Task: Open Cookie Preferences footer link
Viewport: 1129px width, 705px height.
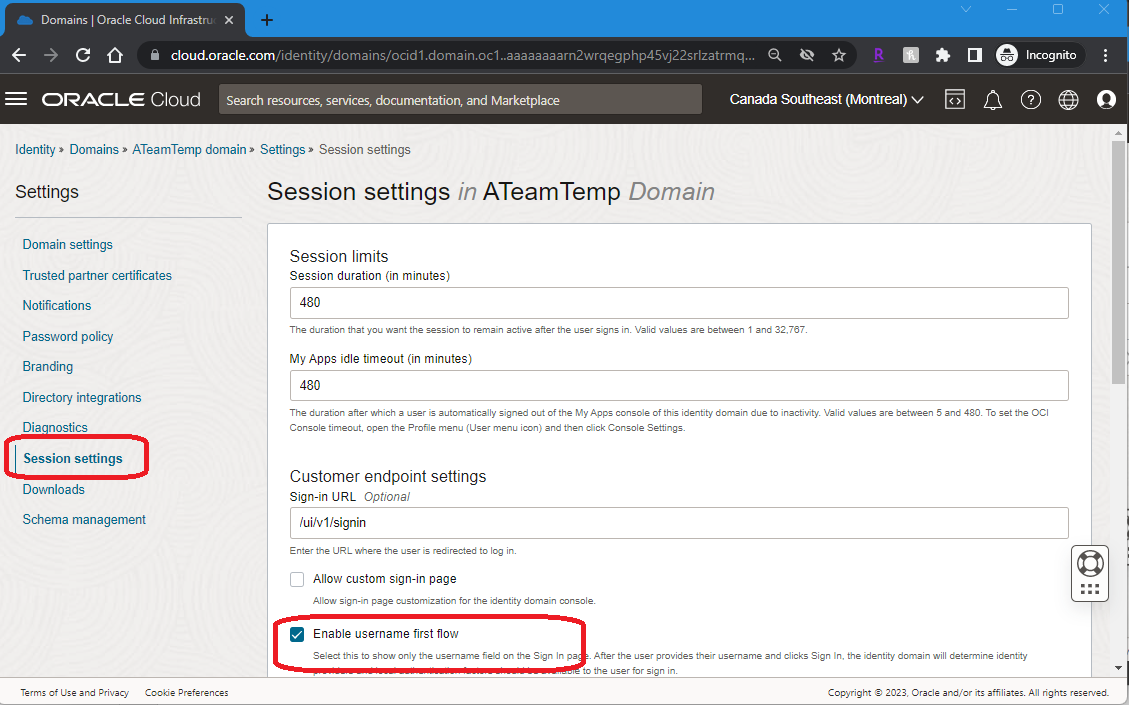Action: (x=186, y=693)
